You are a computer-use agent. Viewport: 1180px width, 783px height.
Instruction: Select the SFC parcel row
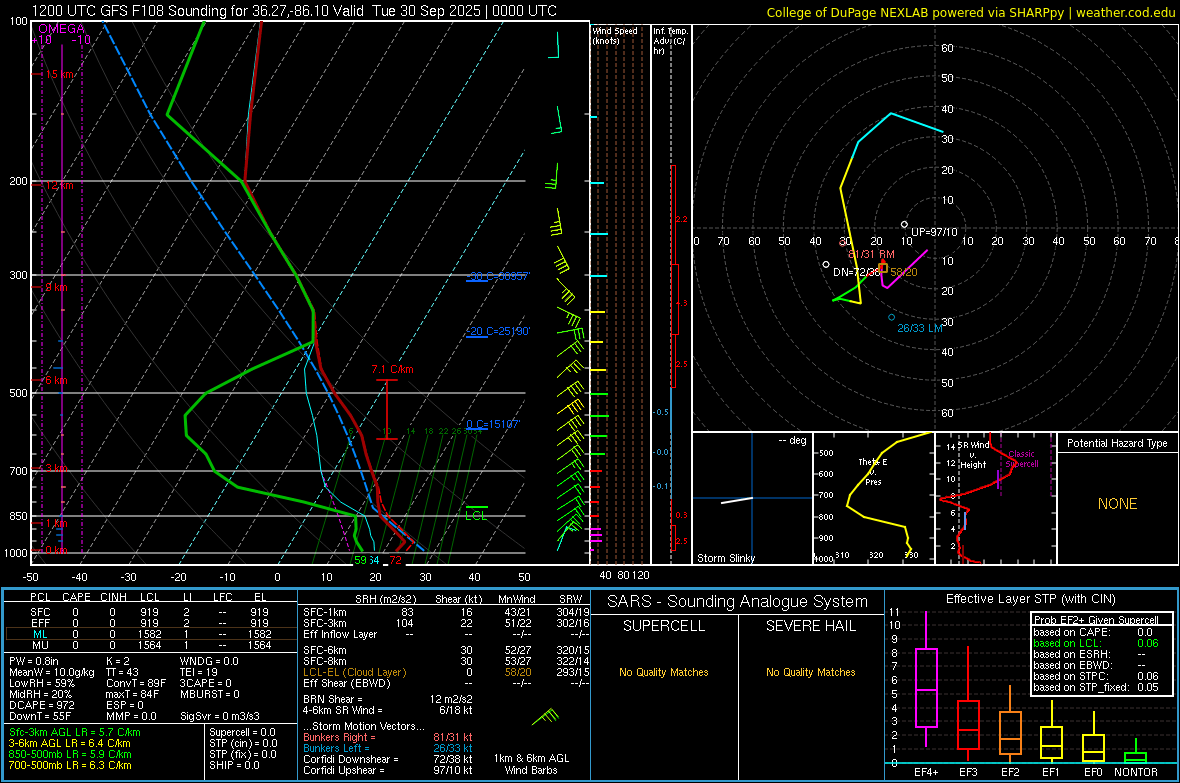151,612
